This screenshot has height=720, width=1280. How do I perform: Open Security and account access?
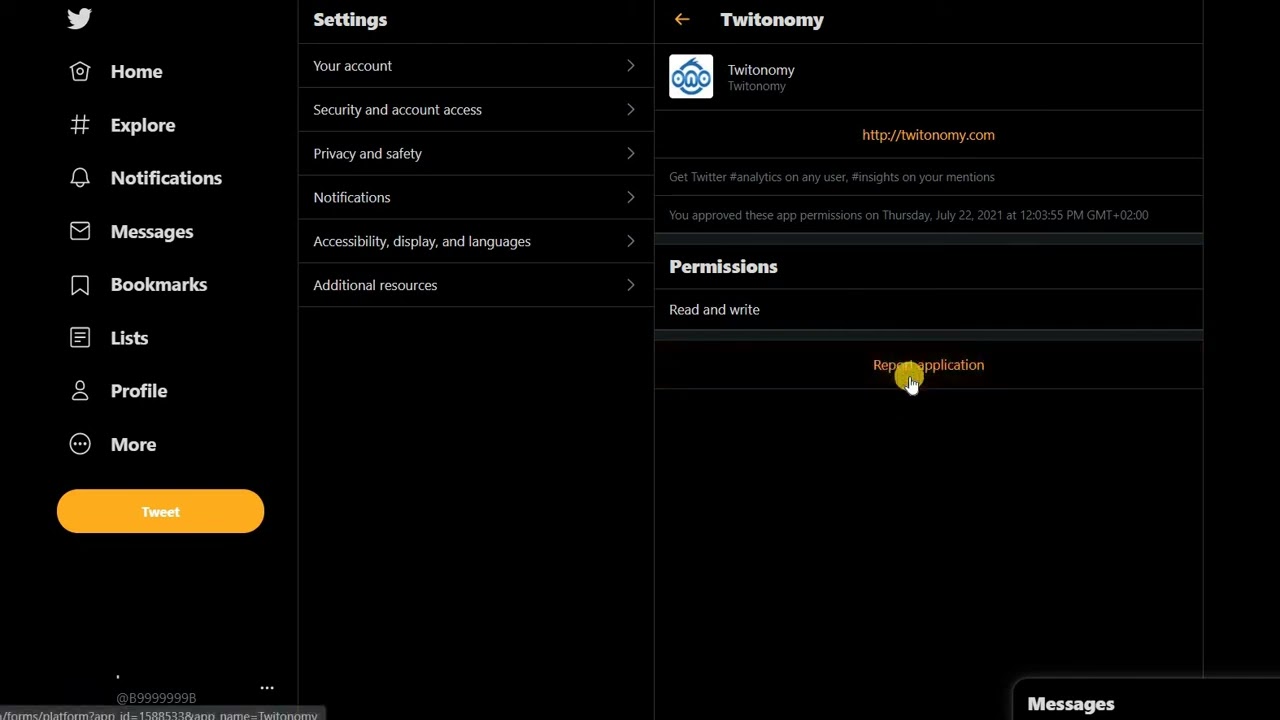point(476,110)
